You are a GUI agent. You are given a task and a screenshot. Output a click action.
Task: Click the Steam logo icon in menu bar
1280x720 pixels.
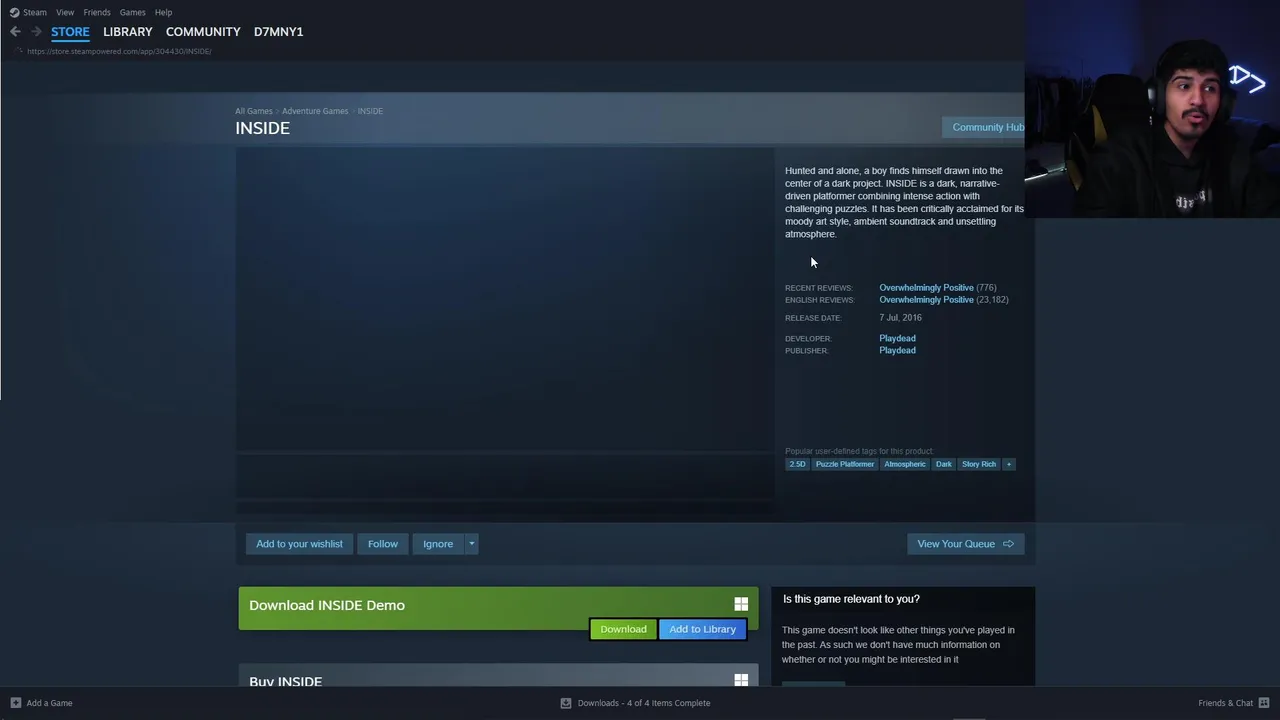[x=14, y=12]
